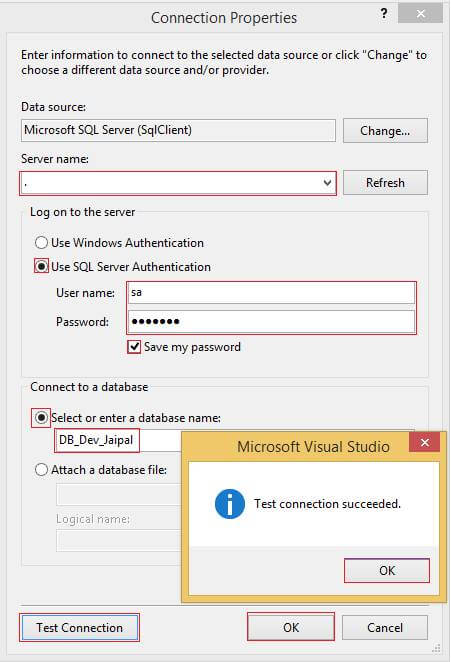The width and height of the screenshot is (451, 662).
Task: Click into the Password field
Action: click(x=272, y=322)
